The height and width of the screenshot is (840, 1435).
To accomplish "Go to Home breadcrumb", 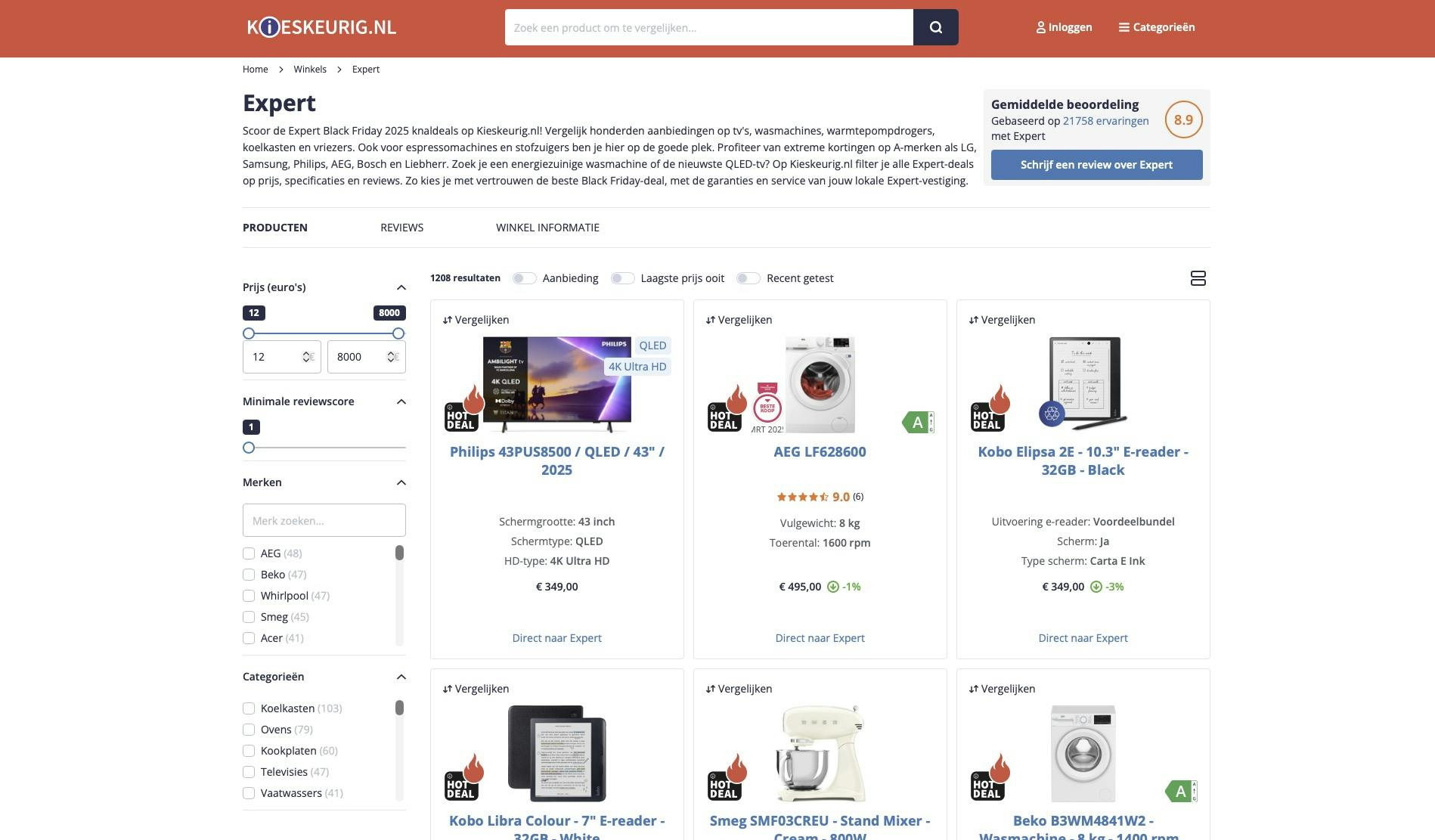I will 256,70.
